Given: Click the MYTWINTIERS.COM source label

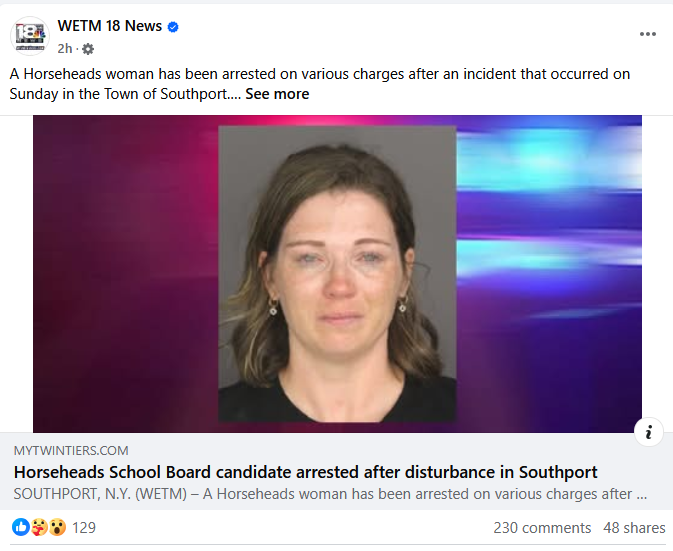Looking at the screenshot, I should 71,451.
